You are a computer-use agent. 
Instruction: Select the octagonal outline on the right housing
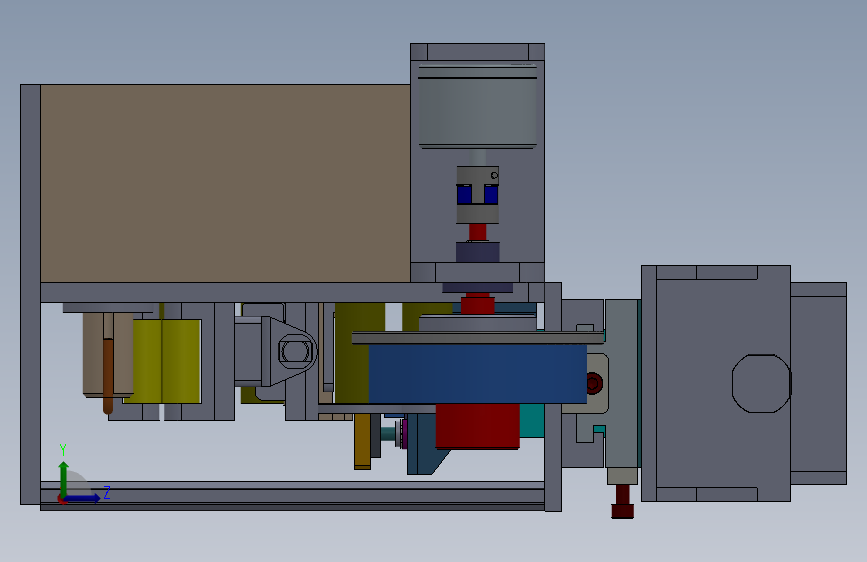pos(761,383)
